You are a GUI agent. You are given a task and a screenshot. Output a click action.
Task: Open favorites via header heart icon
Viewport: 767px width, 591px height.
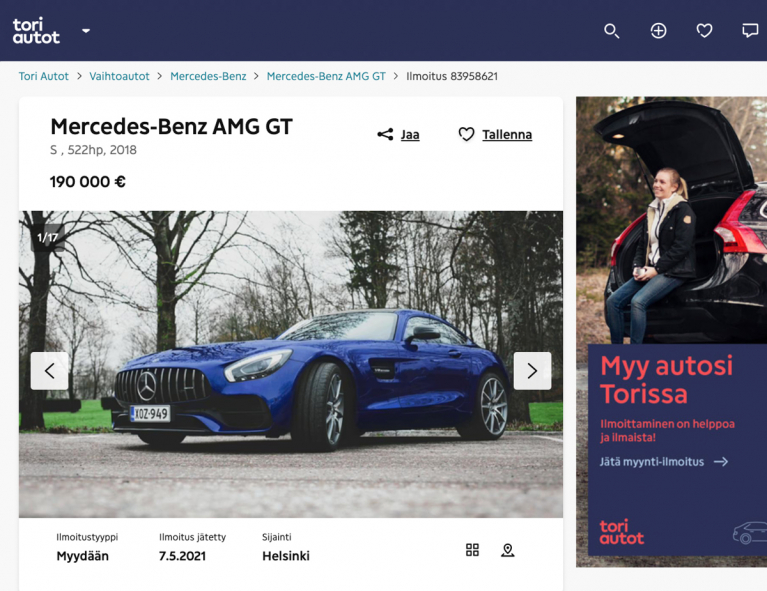tap(704, 31)
